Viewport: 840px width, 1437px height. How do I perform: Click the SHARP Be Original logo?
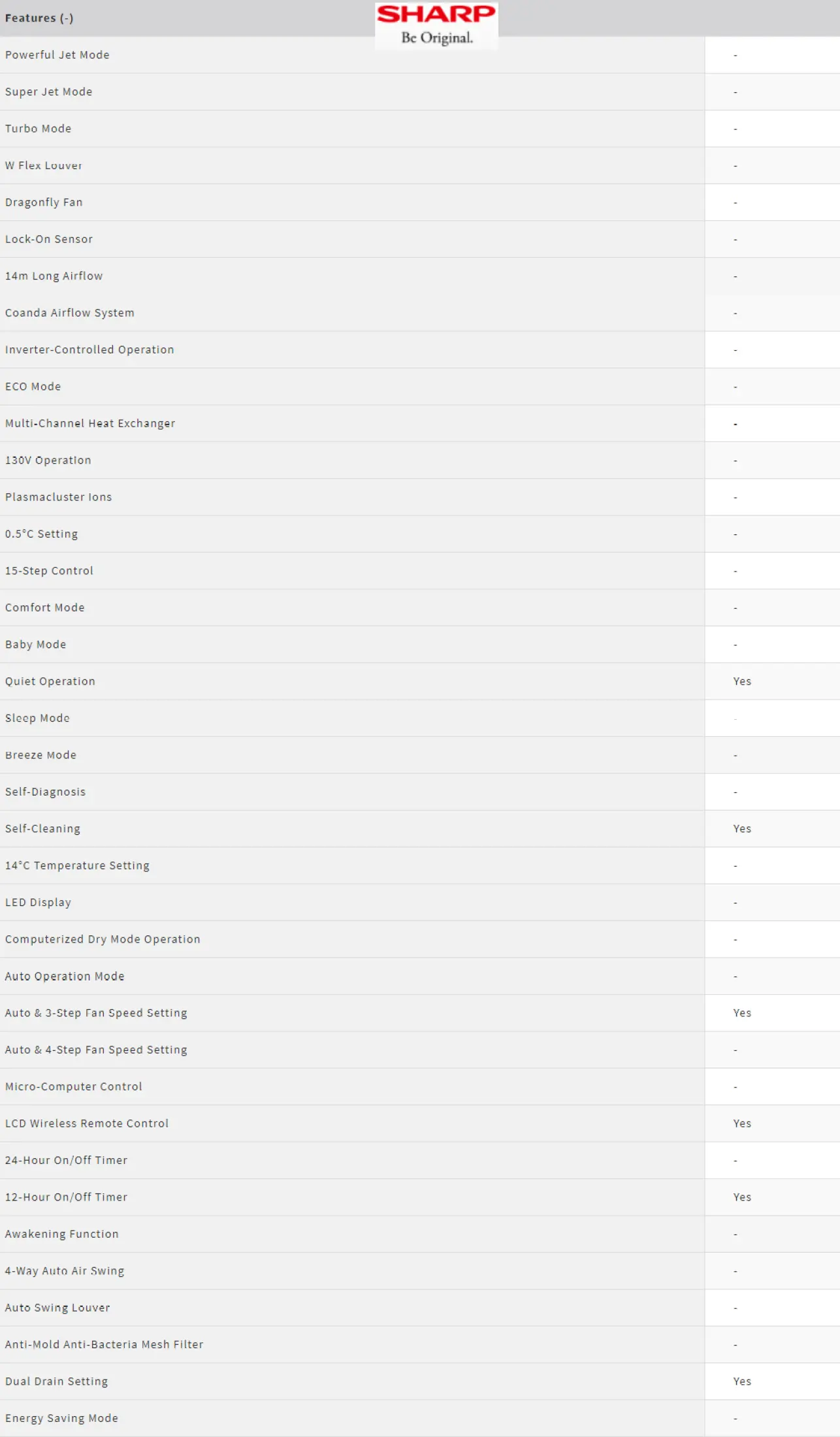(x=436, y=25)
